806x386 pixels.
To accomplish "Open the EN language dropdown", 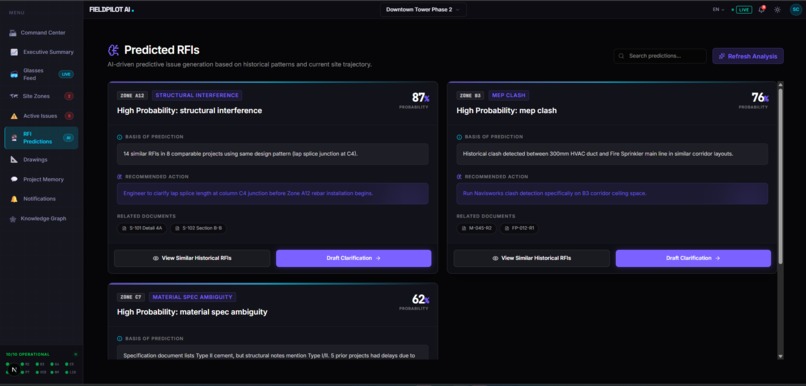I will coord(718,10).
